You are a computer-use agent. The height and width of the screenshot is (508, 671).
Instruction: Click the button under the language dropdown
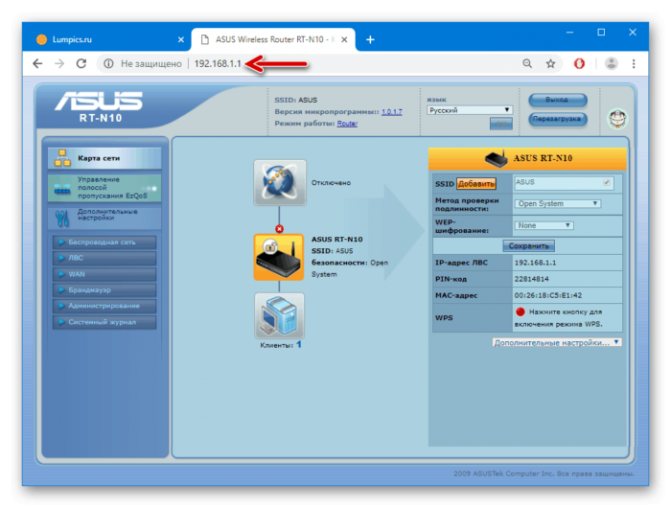pos(501,124)
